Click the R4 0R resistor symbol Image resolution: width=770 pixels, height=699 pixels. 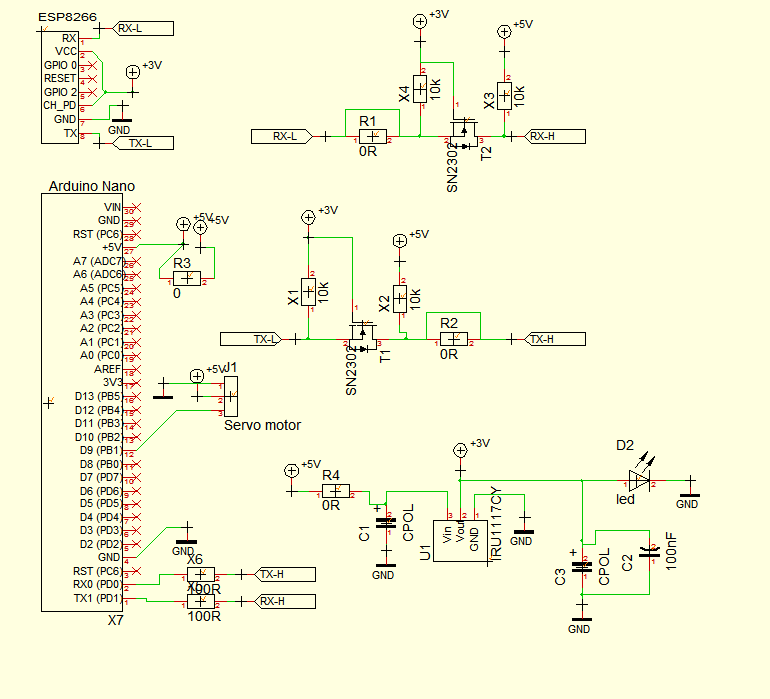click(x=335, y=491)
